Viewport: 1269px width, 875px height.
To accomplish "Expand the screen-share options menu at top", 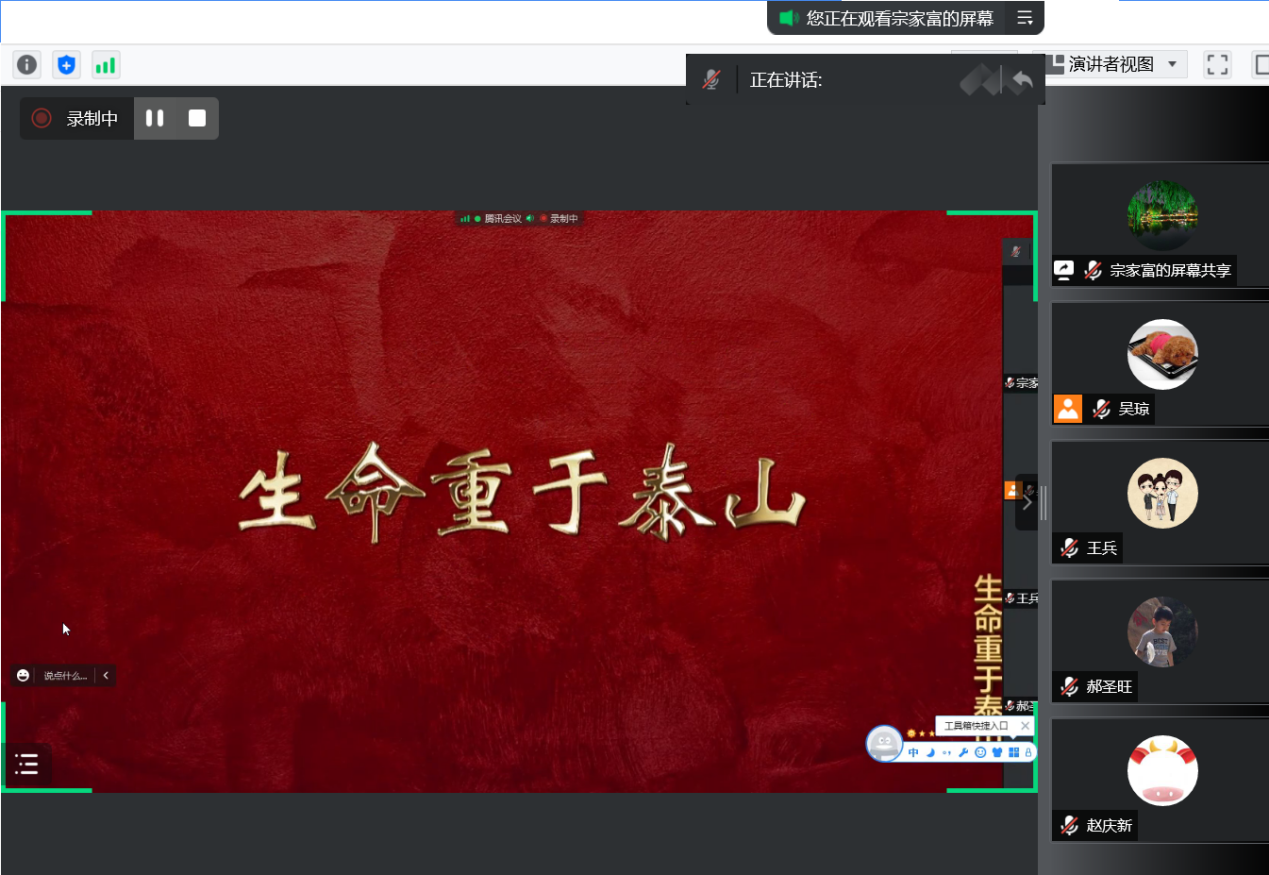I will (1025, 18).
